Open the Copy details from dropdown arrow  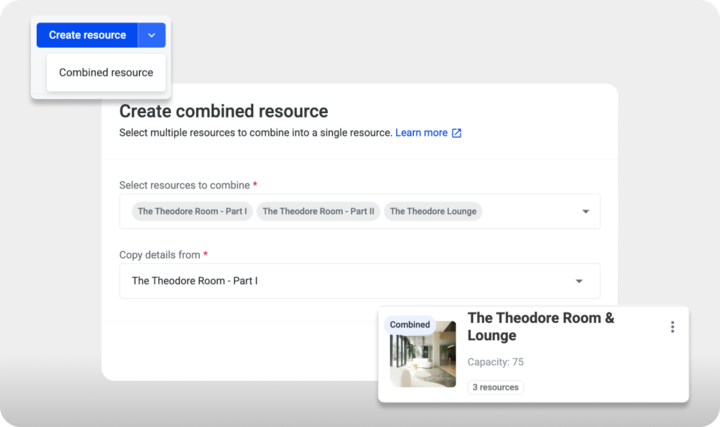578,281
